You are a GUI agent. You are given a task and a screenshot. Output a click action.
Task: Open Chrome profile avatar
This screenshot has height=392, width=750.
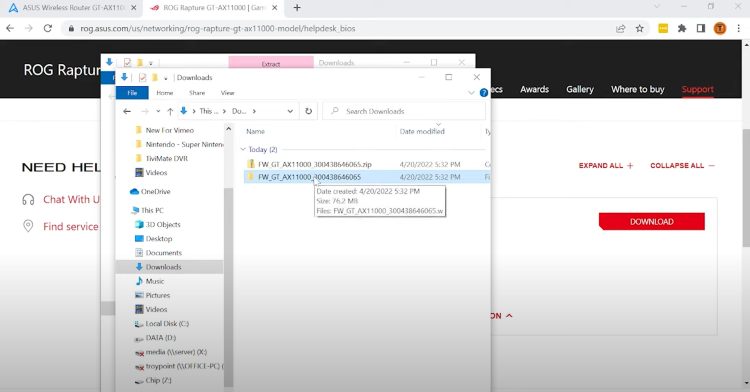pos(719,29)
